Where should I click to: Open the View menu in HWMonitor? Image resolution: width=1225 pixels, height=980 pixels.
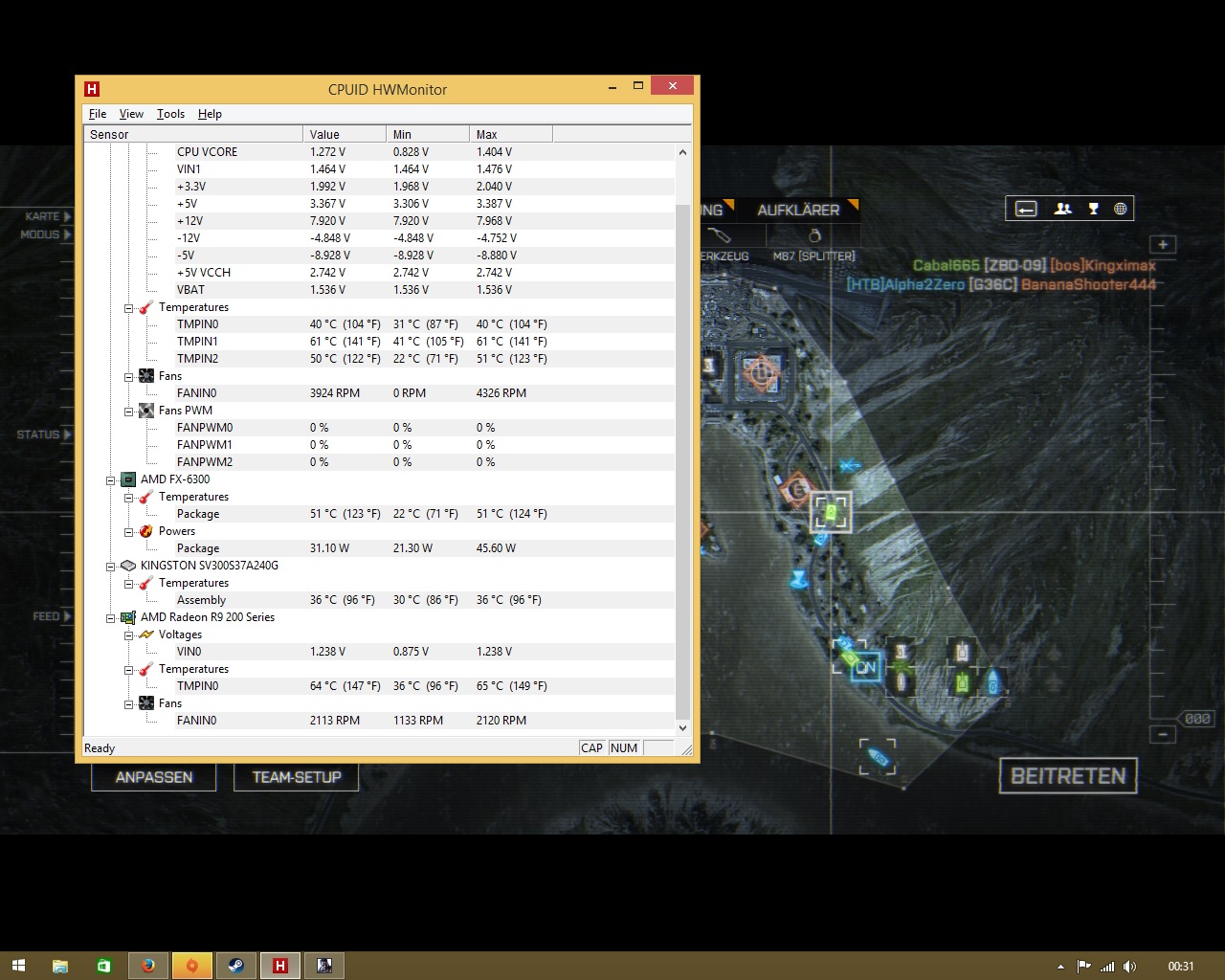coord(131,114)
